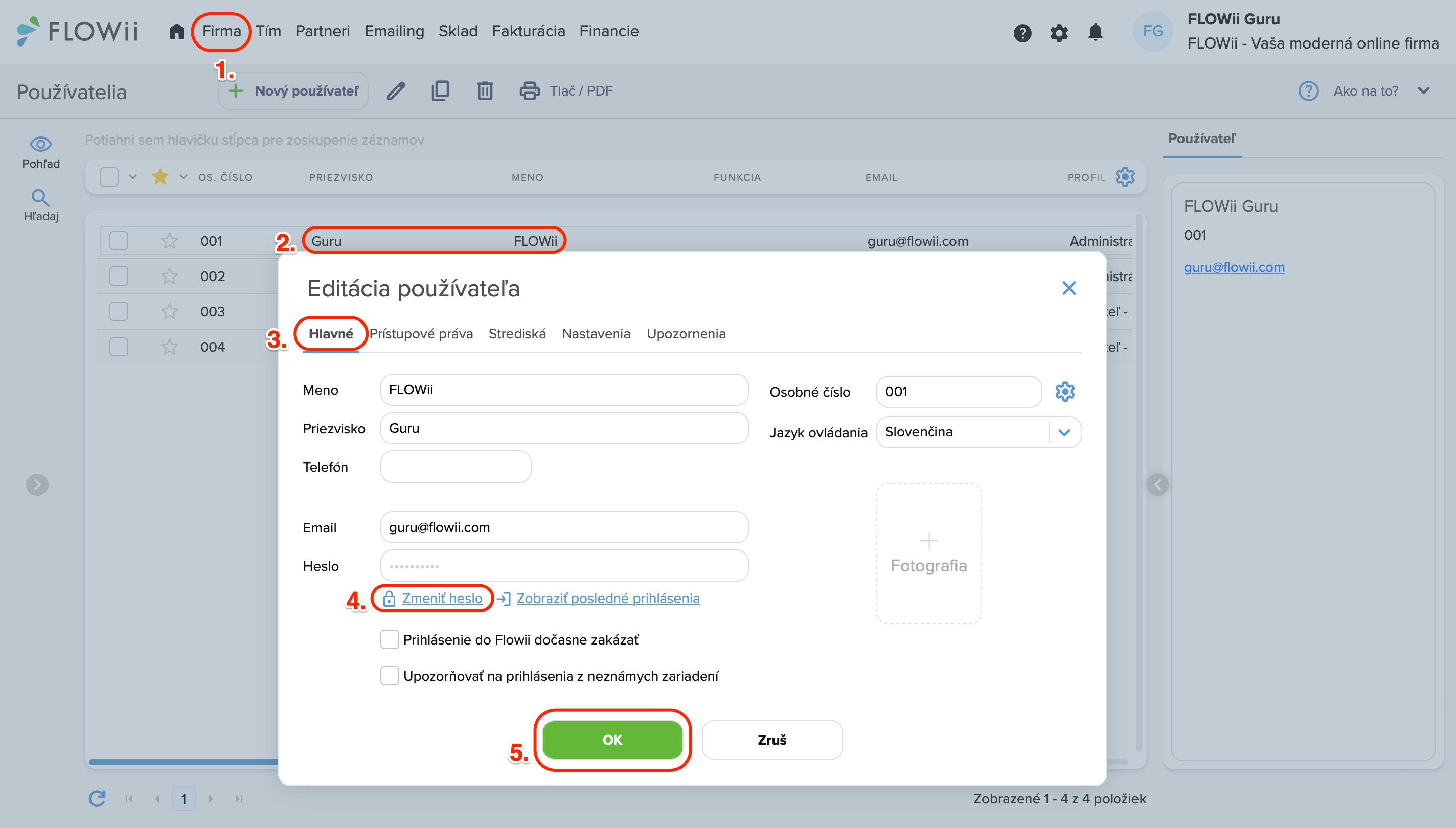The image size is (1456, 828).
Task: Open settings gear in top bar
Action: click(x=1059, y=33)
